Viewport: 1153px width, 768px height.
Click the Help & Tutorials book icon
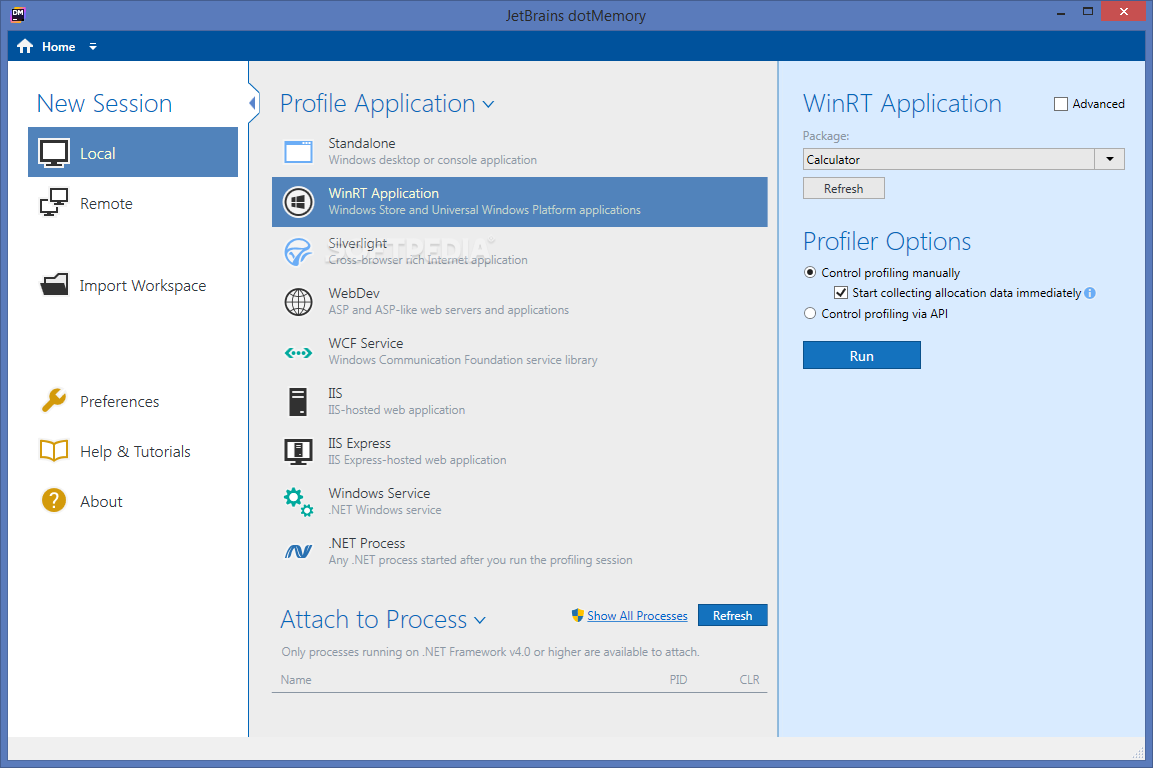54,450
